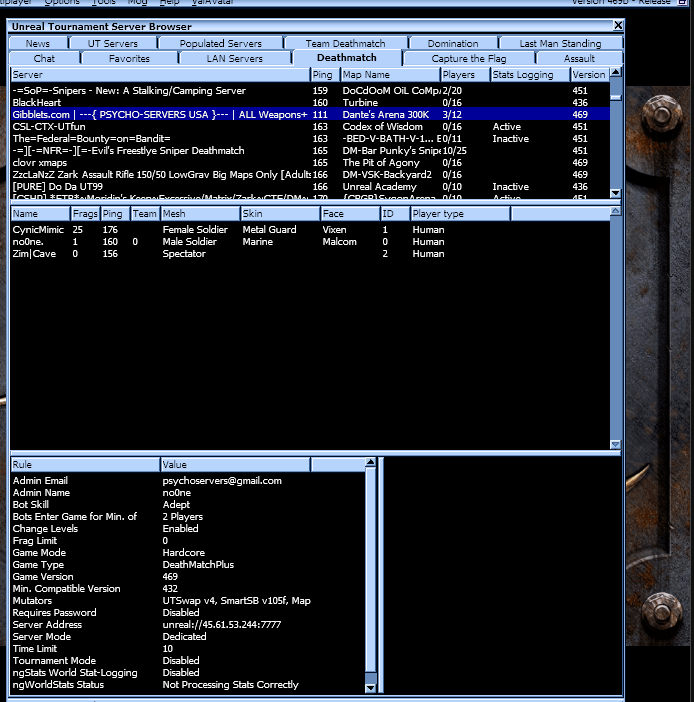Select player no0ne. in player list
694x702 pixels.
(x=310, y=242)
